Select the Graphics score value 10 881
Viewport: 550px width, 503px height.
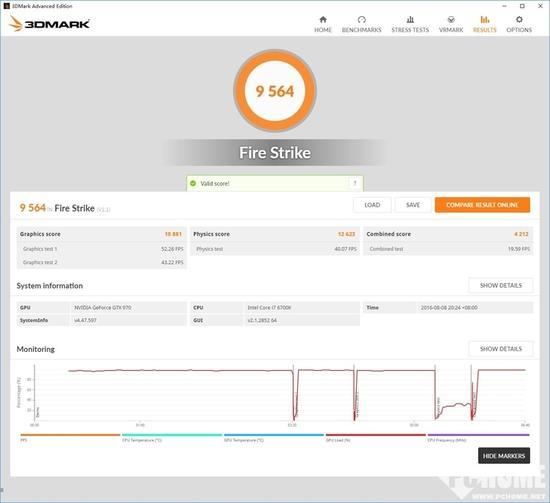tap(173, 234)
